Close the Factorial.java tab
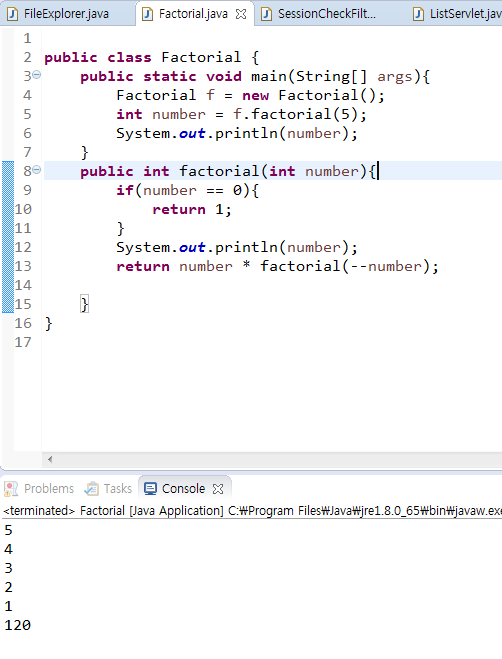The height and width of the screenshot is (659, 502). (x=241, y=14)
